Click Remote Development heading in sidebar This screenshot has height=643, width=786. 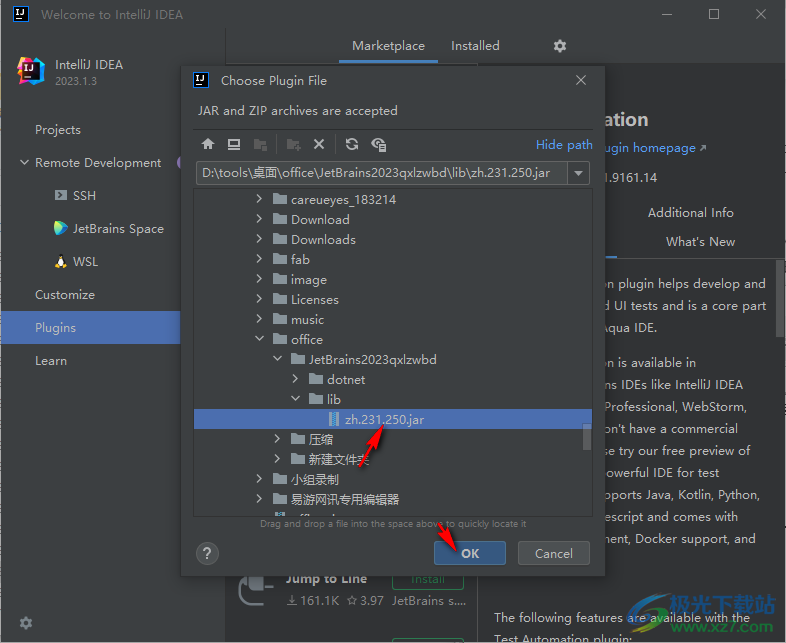point(98,163)
